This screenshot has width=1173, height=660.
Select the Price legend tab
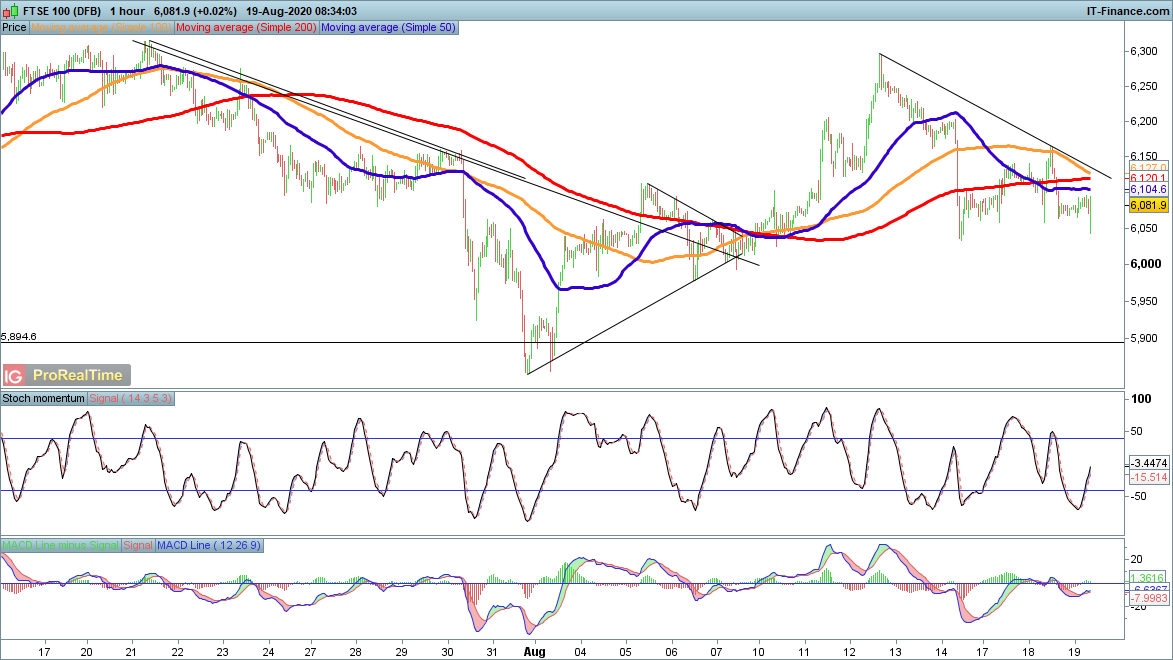(x=14, y=28)
